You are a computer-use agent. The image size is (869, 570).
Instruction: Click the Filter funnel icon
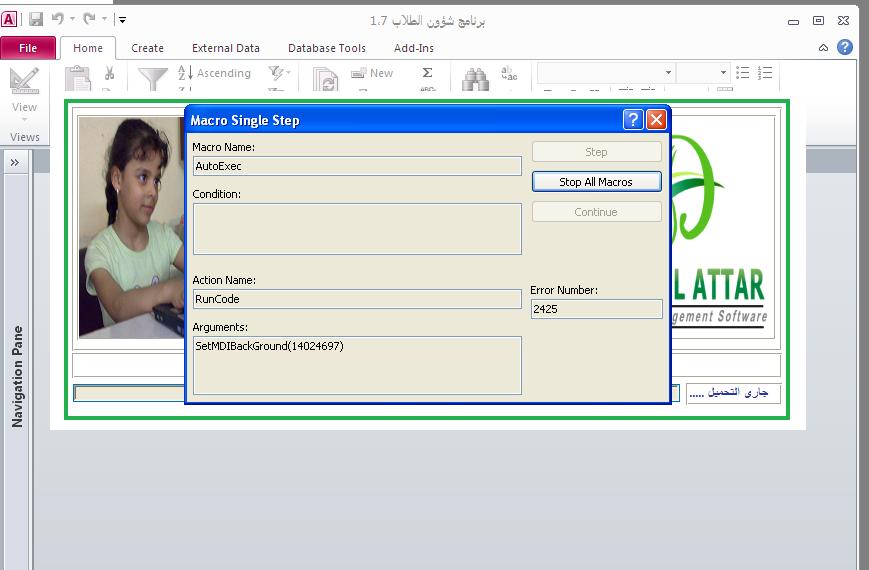tap(153, 79)
